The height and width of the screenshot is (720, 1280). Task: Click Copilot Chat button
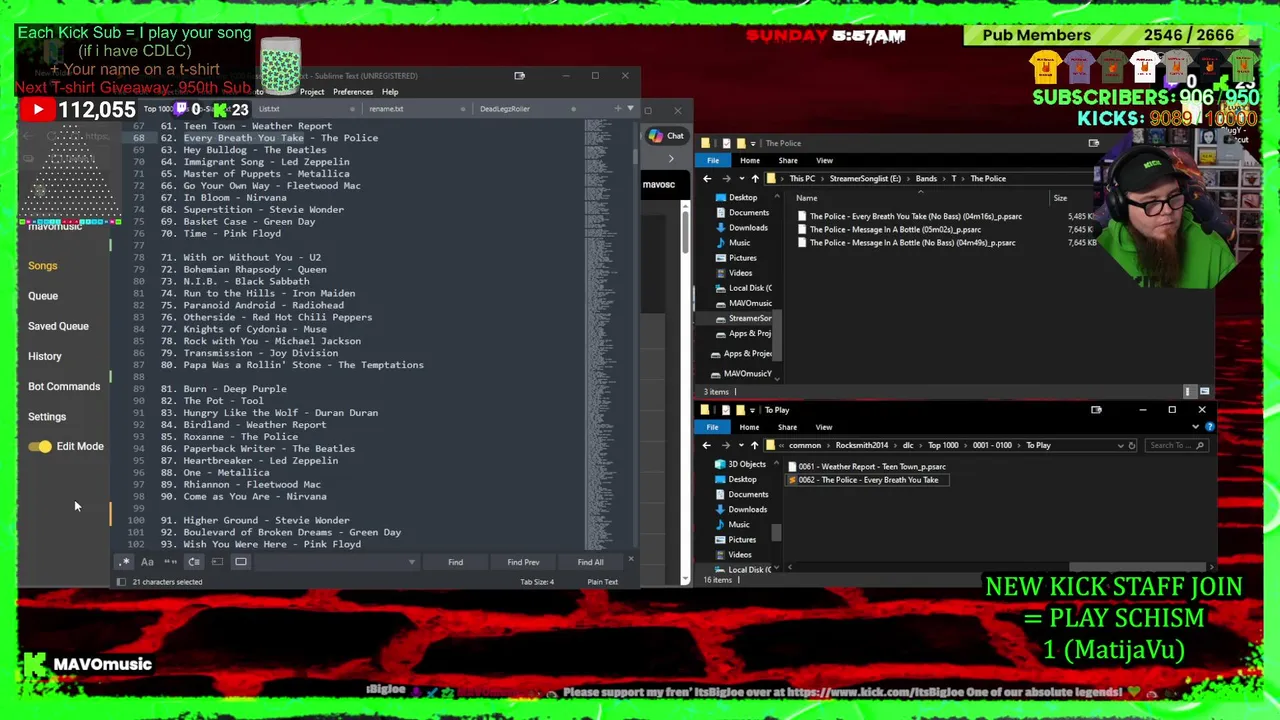coord(667,136)
